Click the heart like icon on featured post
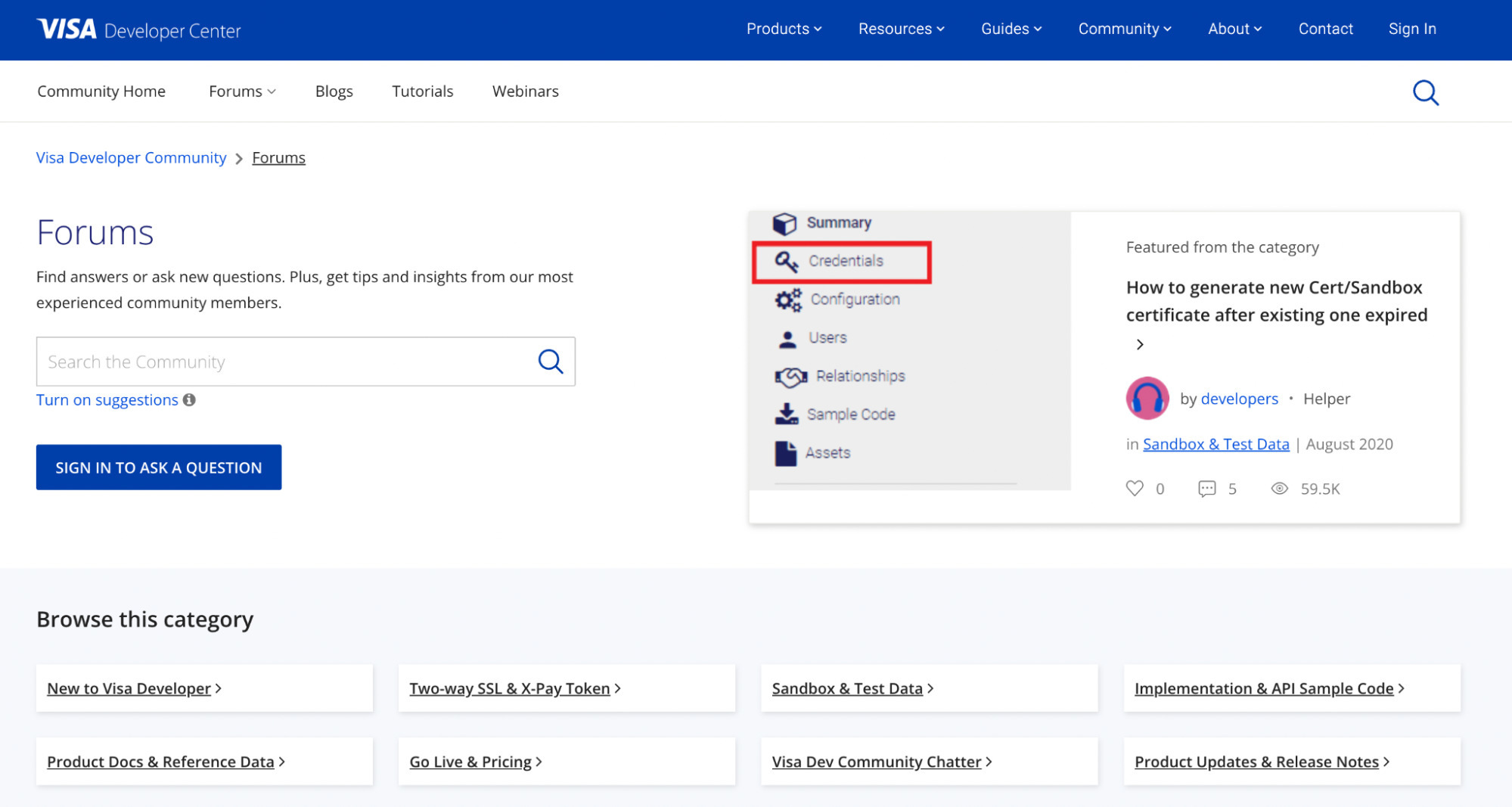The width and height of the screenshot is (1512, 807). pos(1134,489)
